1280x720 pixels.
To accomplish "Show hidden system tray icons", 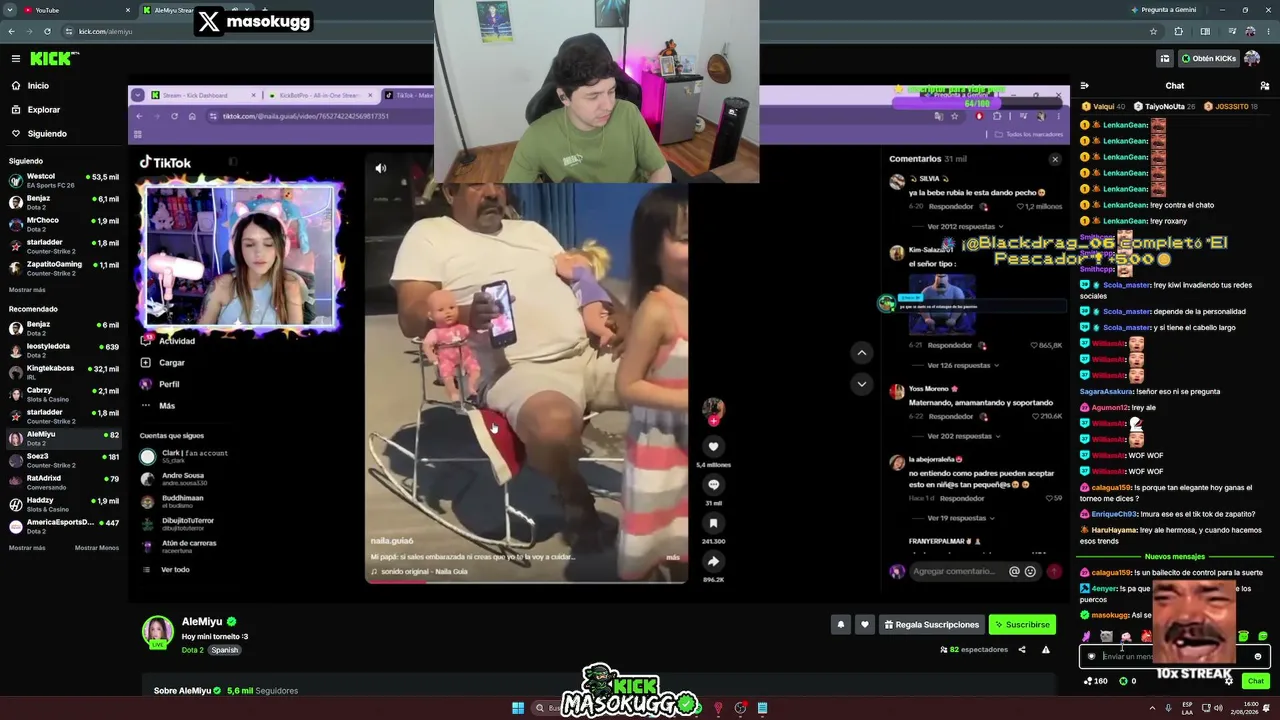I will point(1151,708).
